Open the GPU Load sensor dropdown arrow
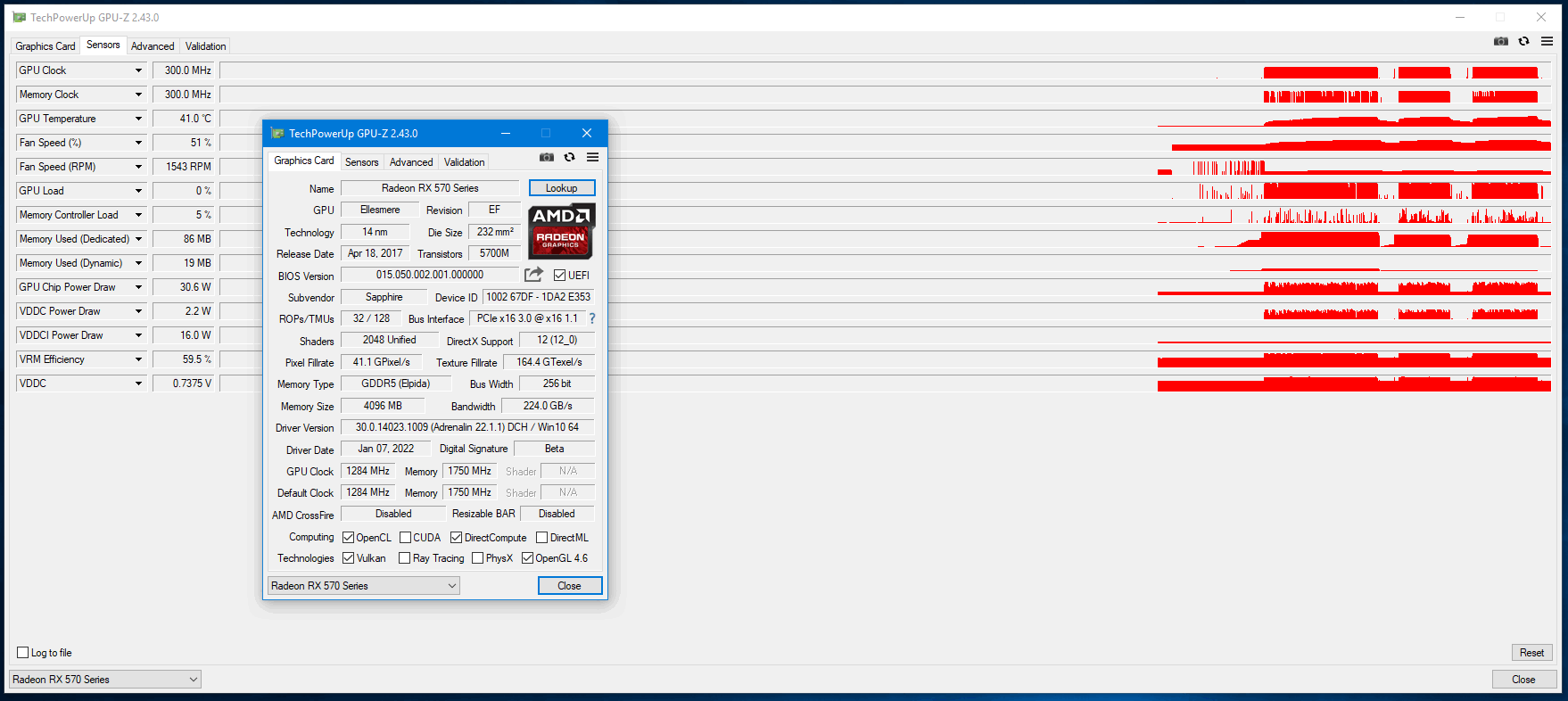Image resolution: width=1568 pixels, height=701 pixels. tap(138, 191)
